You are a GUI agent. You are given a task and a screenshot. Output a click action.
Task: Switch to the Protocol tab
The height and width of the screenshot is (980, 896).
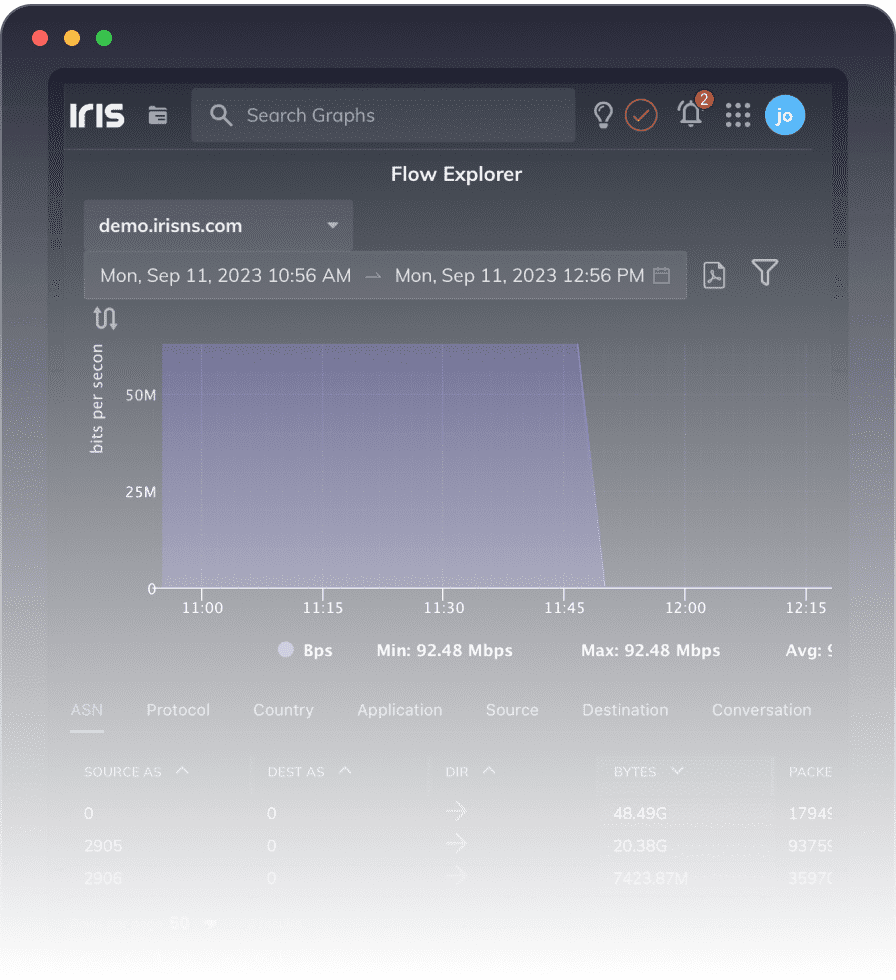[178, 710]
